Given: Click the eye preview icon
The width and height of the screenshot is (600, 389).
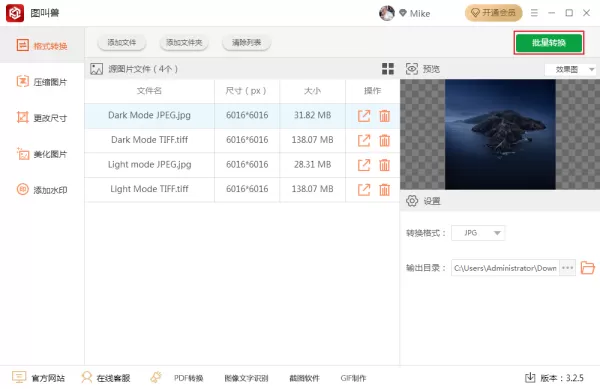Looking at the screenshot, I should [412, 69].
